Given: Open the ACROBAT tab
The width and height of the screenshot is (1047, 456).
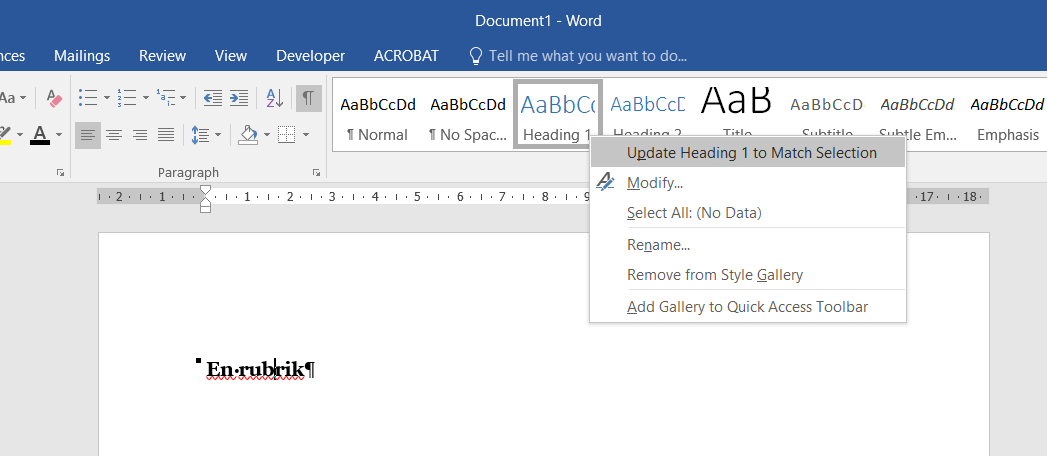Looking at the screenshot, I should click(x=406, y=56).
